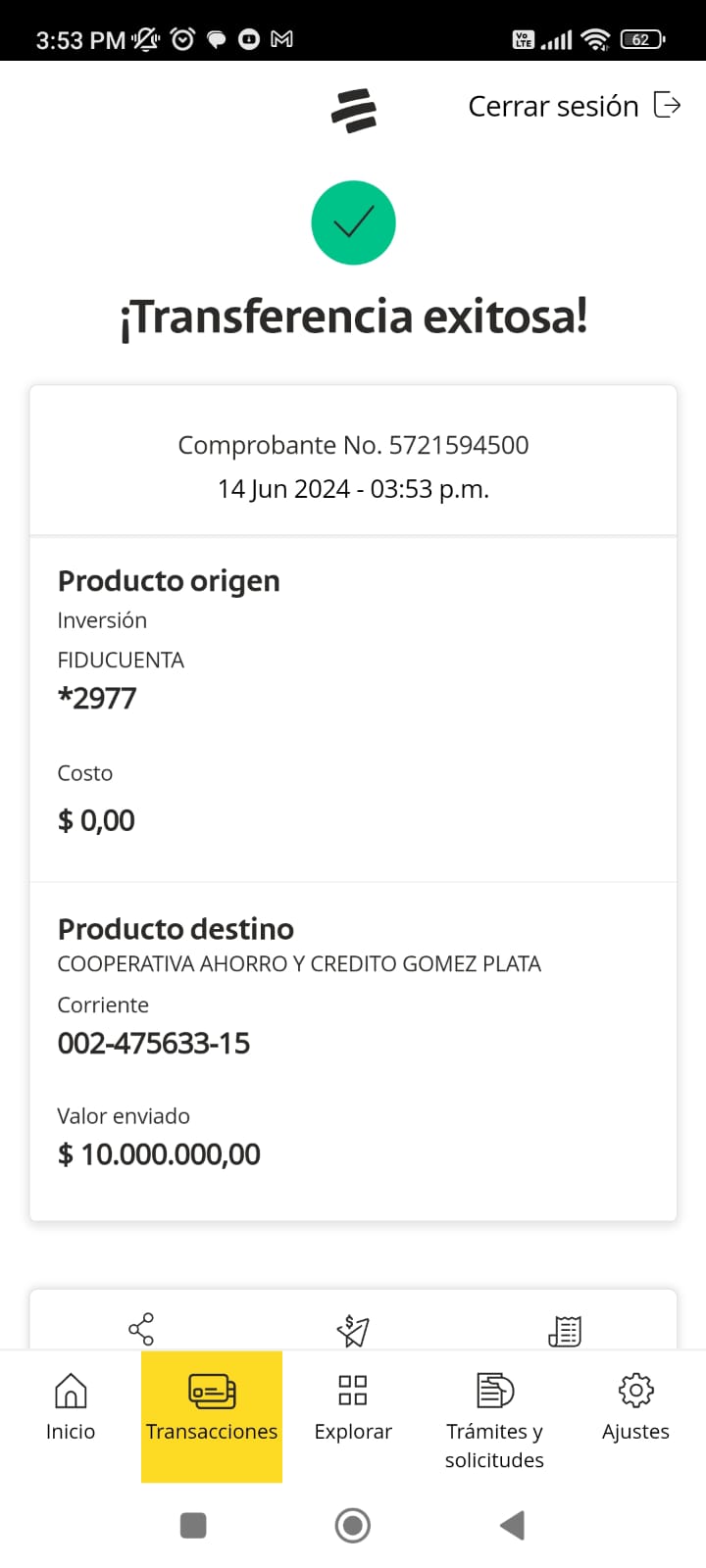
Task: Tap the Cerrar sesión text link
Action: tap(553, 106)
